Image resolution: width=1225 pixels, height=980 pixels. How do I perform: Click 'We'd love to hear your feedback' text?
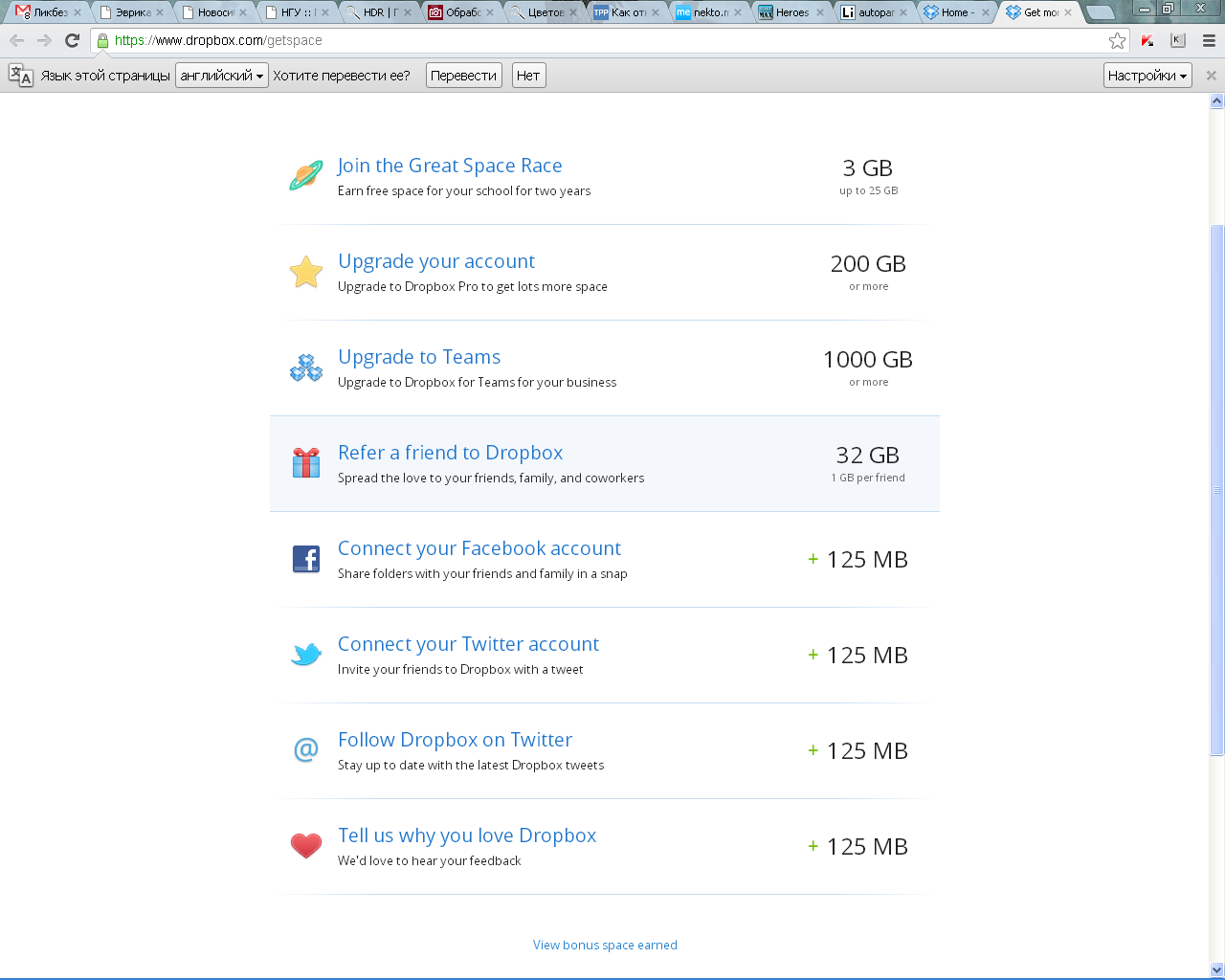coord(430,860)
